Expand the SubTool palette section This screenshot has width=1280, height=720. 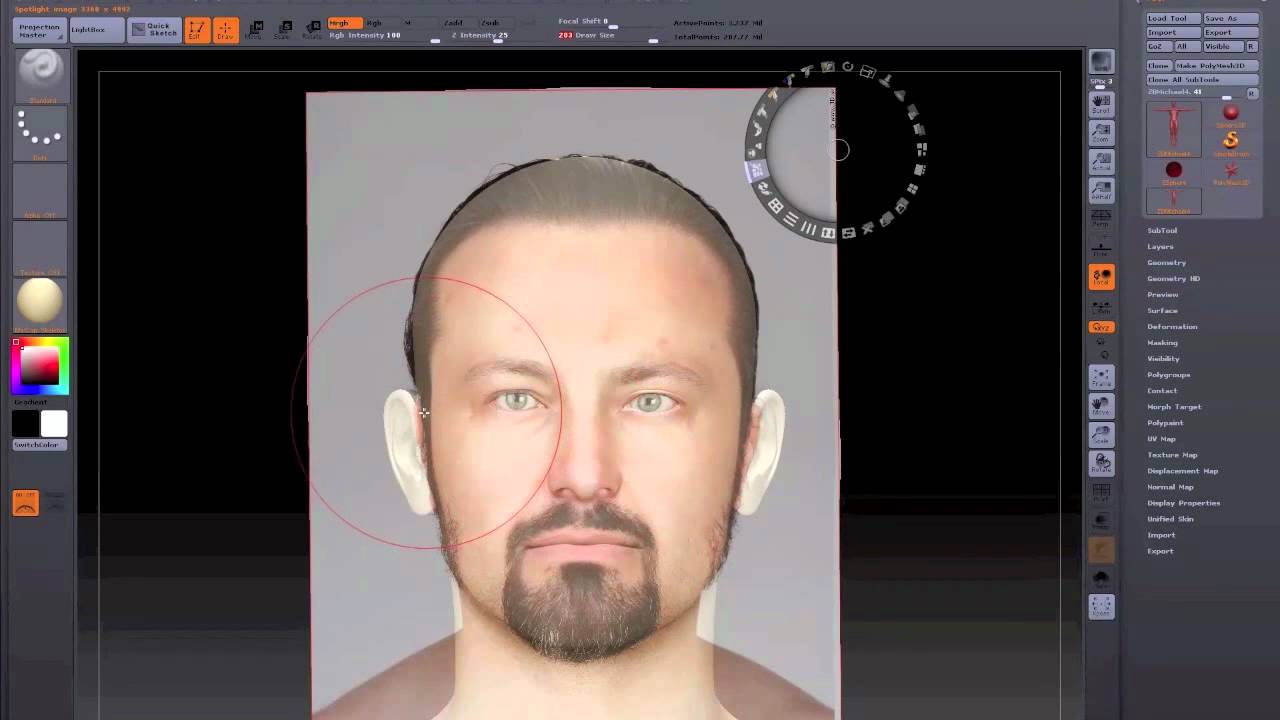(x=1162, y=231)
